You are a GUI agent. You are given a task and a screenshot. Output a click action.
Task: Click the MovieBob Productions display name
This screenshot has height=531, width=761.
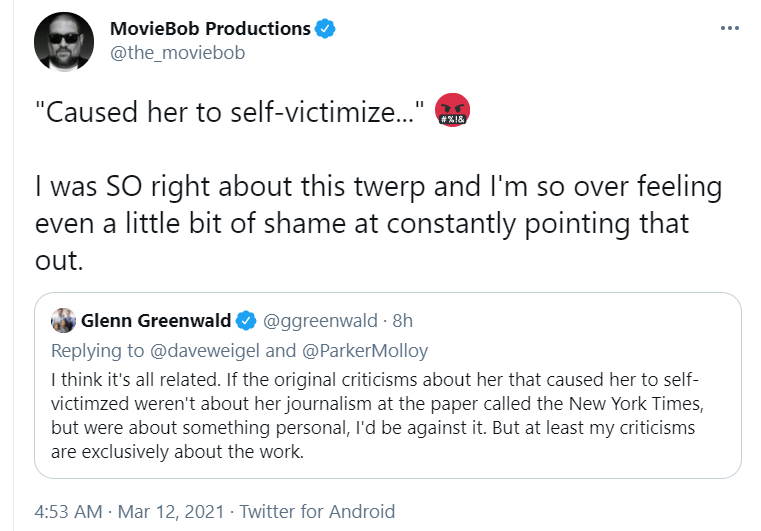pyautogui.click(x=210, y=29)
